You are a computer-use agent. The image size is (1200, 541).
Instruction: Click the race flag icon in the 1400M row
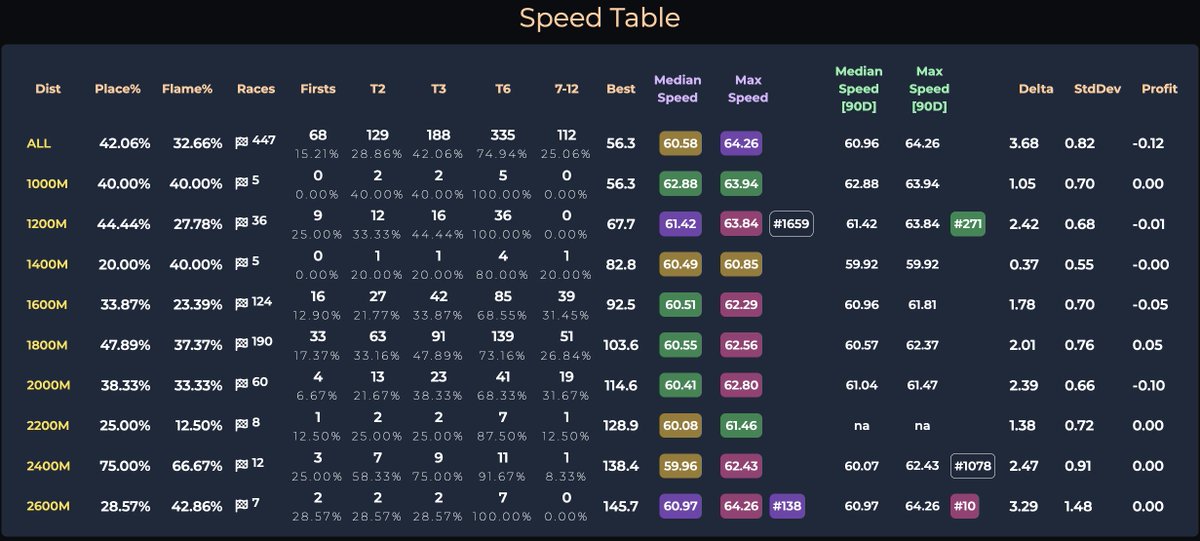(241, 263)
